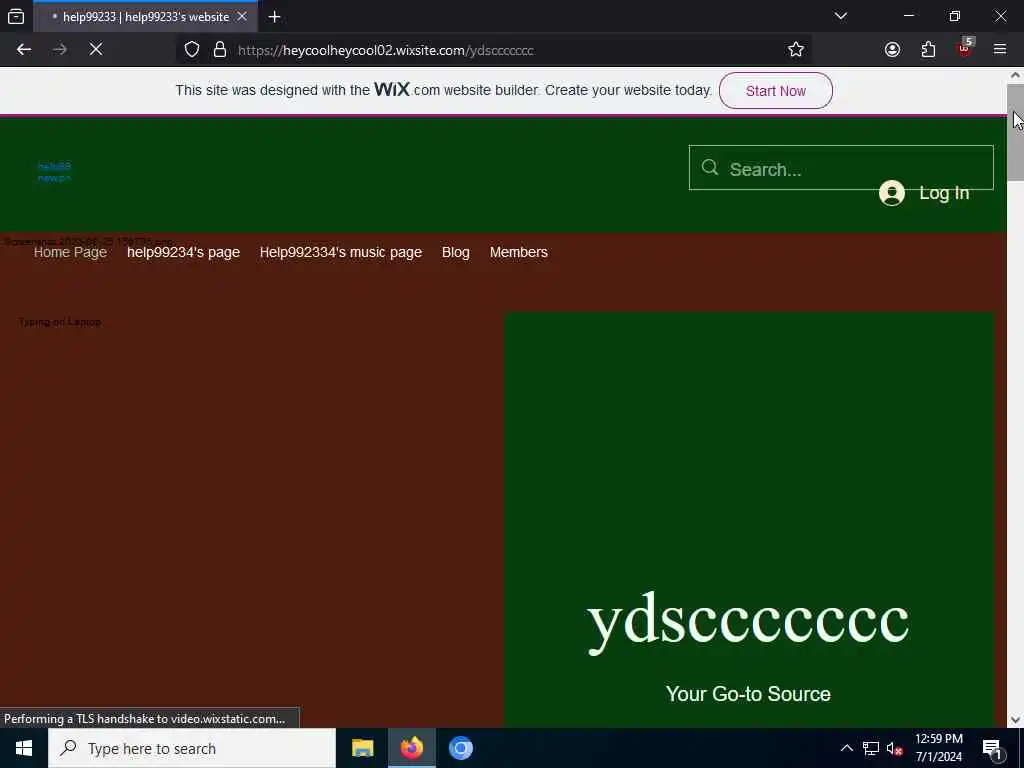1024x768 pixels.
Task: Open the Blog menu item
Action: coord(455,252)
